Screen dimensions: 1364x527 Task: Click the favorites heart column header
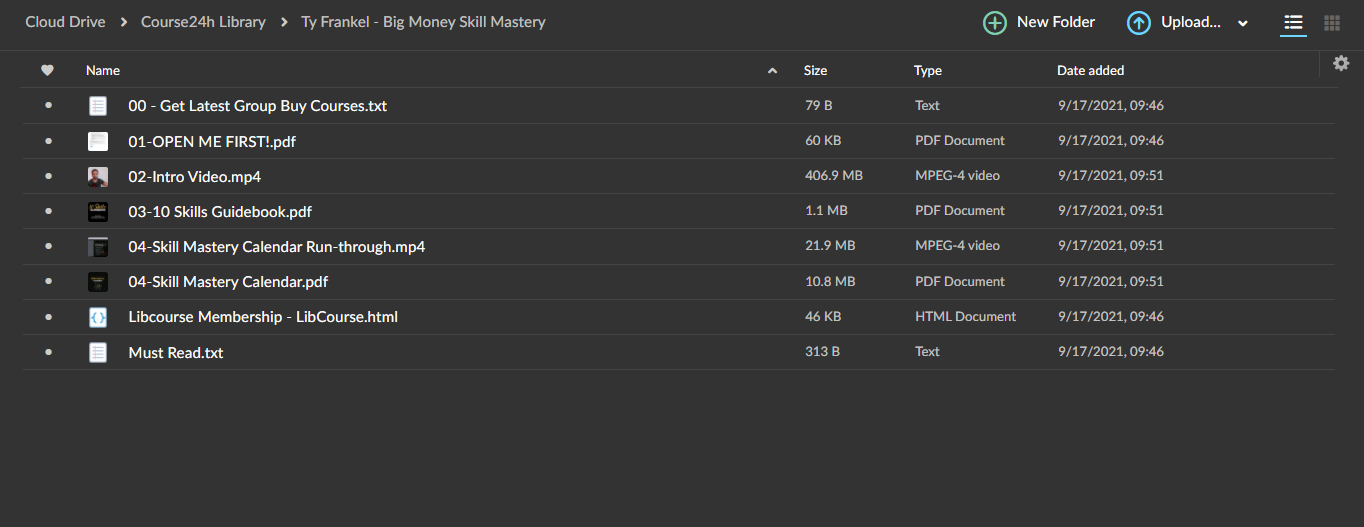coord(47,70)
